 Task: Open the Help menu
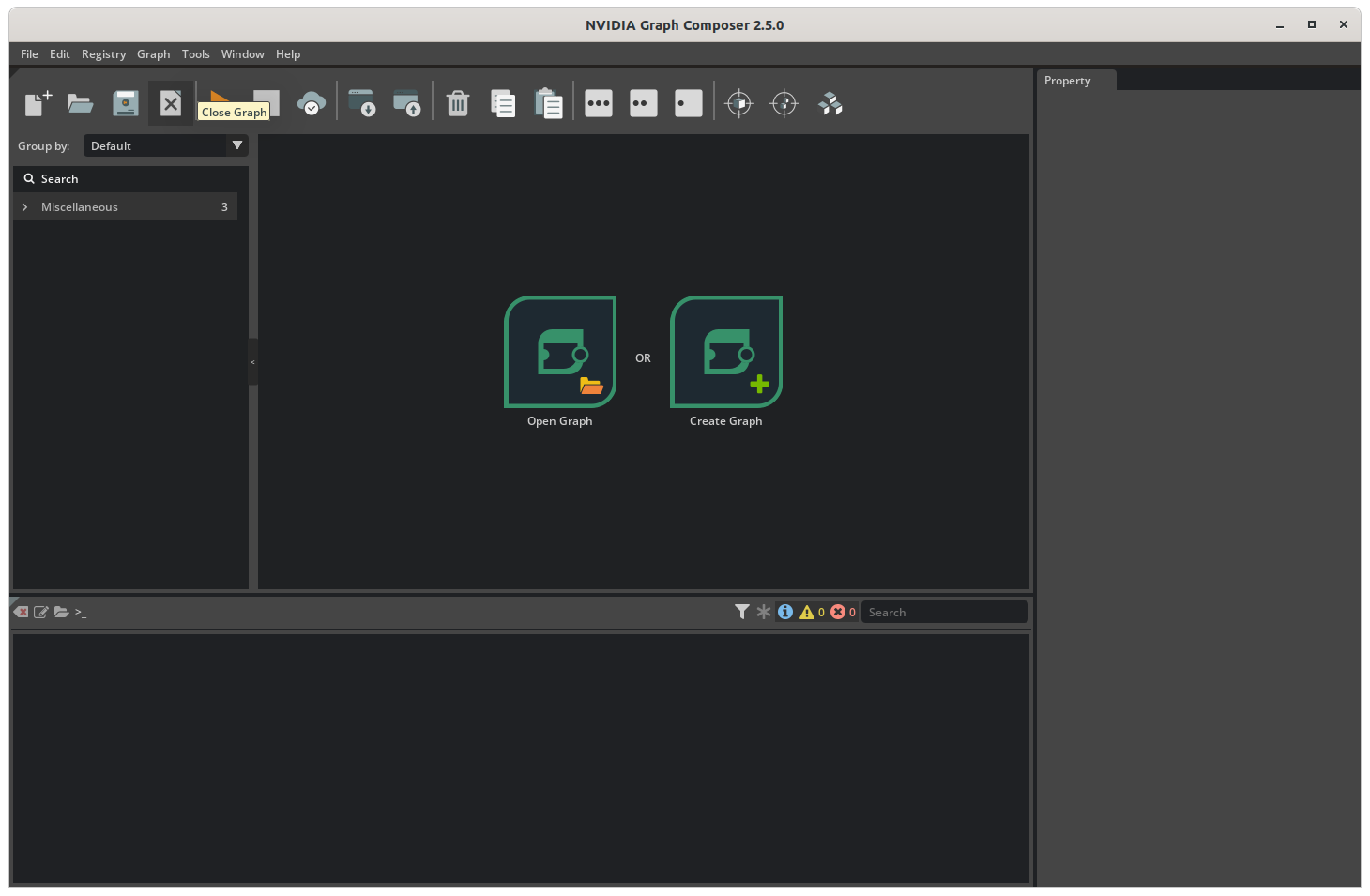(288, 54)
